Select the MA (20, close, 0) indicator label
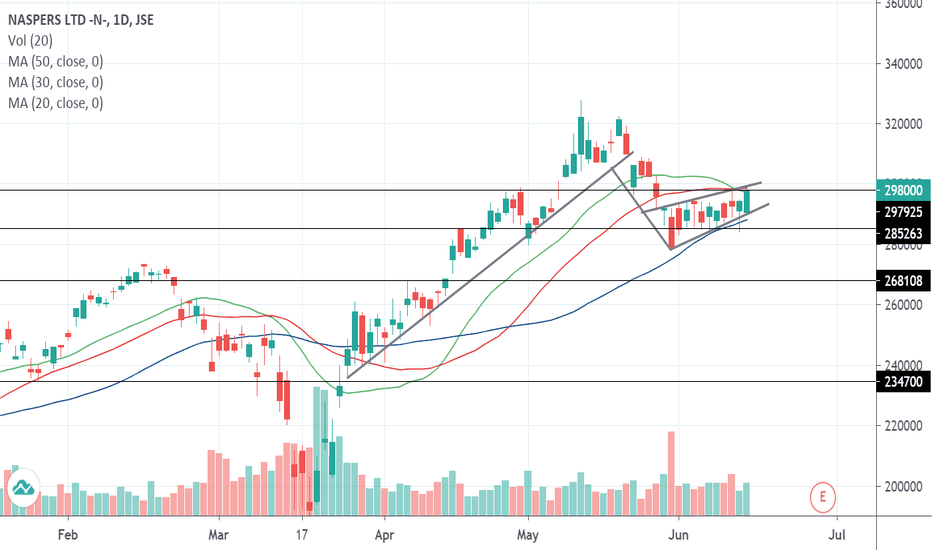932x550 pixels. click(55, 103)
